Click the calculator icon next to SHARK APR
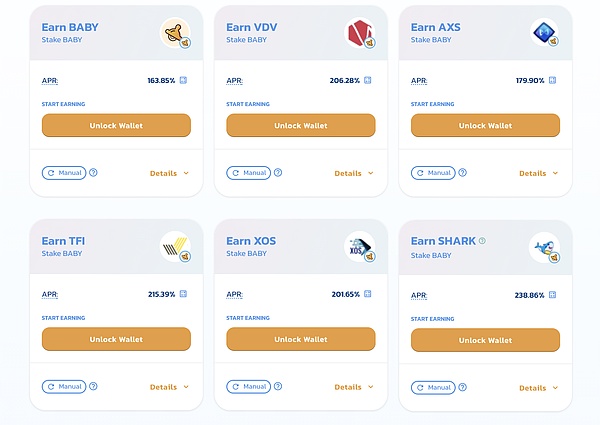Viewport: 600px width, 425px height. click(x=553, y=295)
